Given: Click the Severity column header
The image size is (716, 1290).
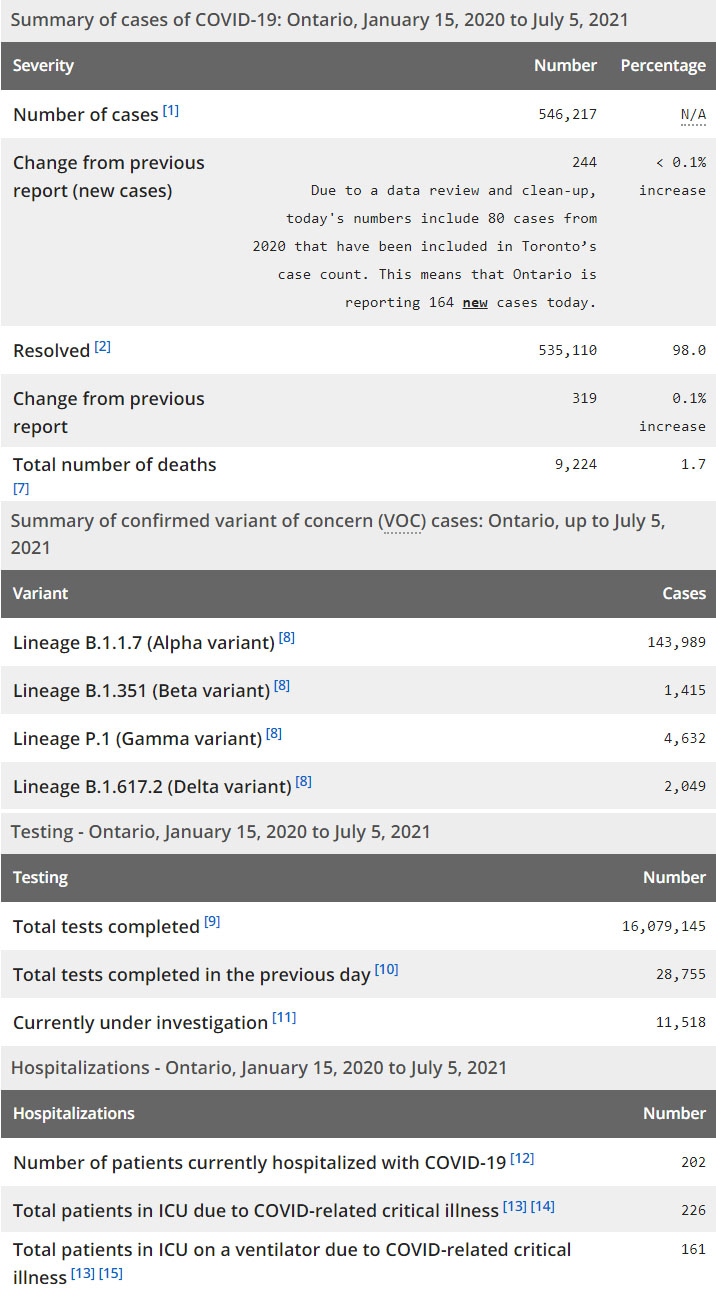Looking at the screenshot, I should point(44,66).
